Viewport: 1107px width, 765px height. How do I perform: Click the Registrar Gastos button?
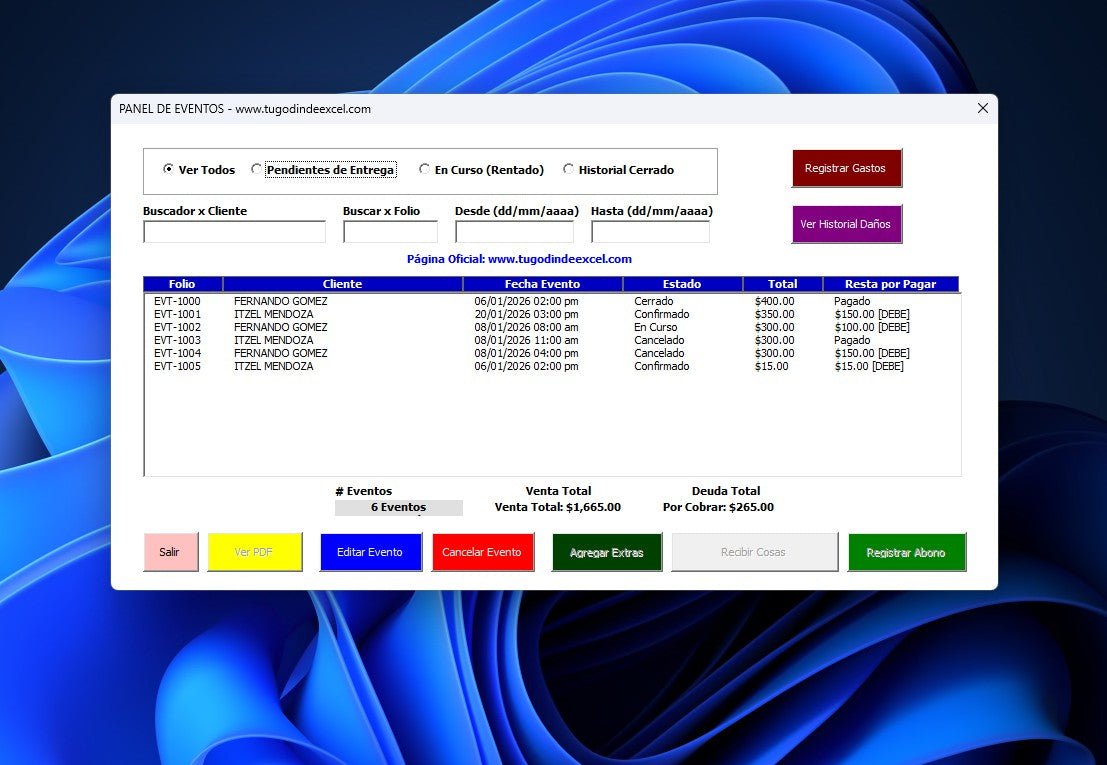click(x=846, y=168)
